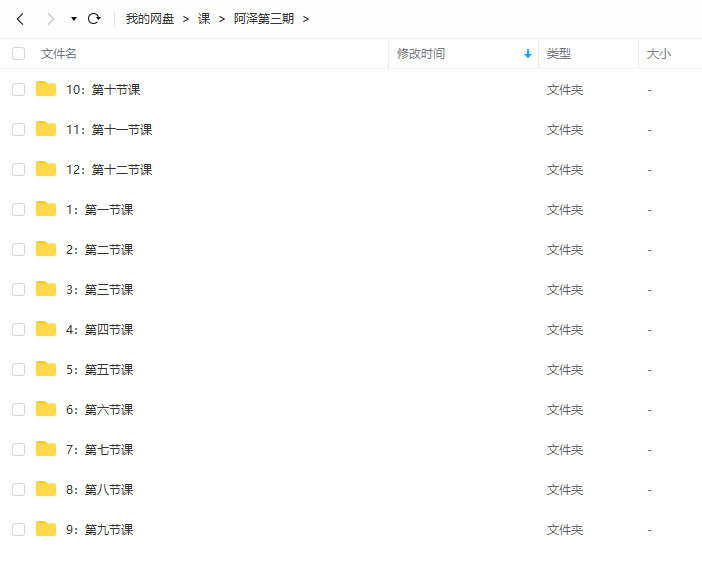Image resolution: width=702 pixels, height=573 pixels.
Task: Navigate to 课 folder in breadcrumb
Action: [x=204, y=19]
